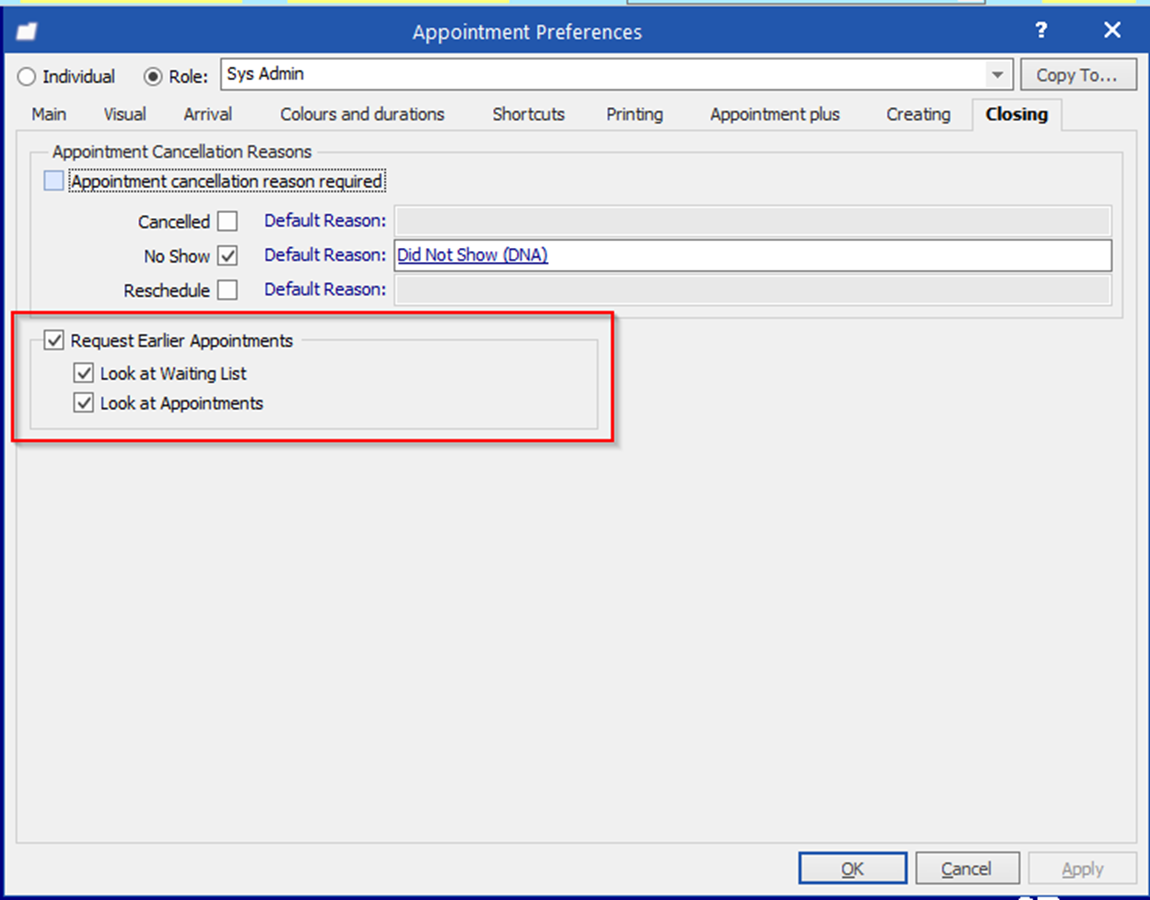Viewport: 1150px width, 900px height.
Task: Open the Did Not Show (DNA) link
Action: [x=472, y=255]
